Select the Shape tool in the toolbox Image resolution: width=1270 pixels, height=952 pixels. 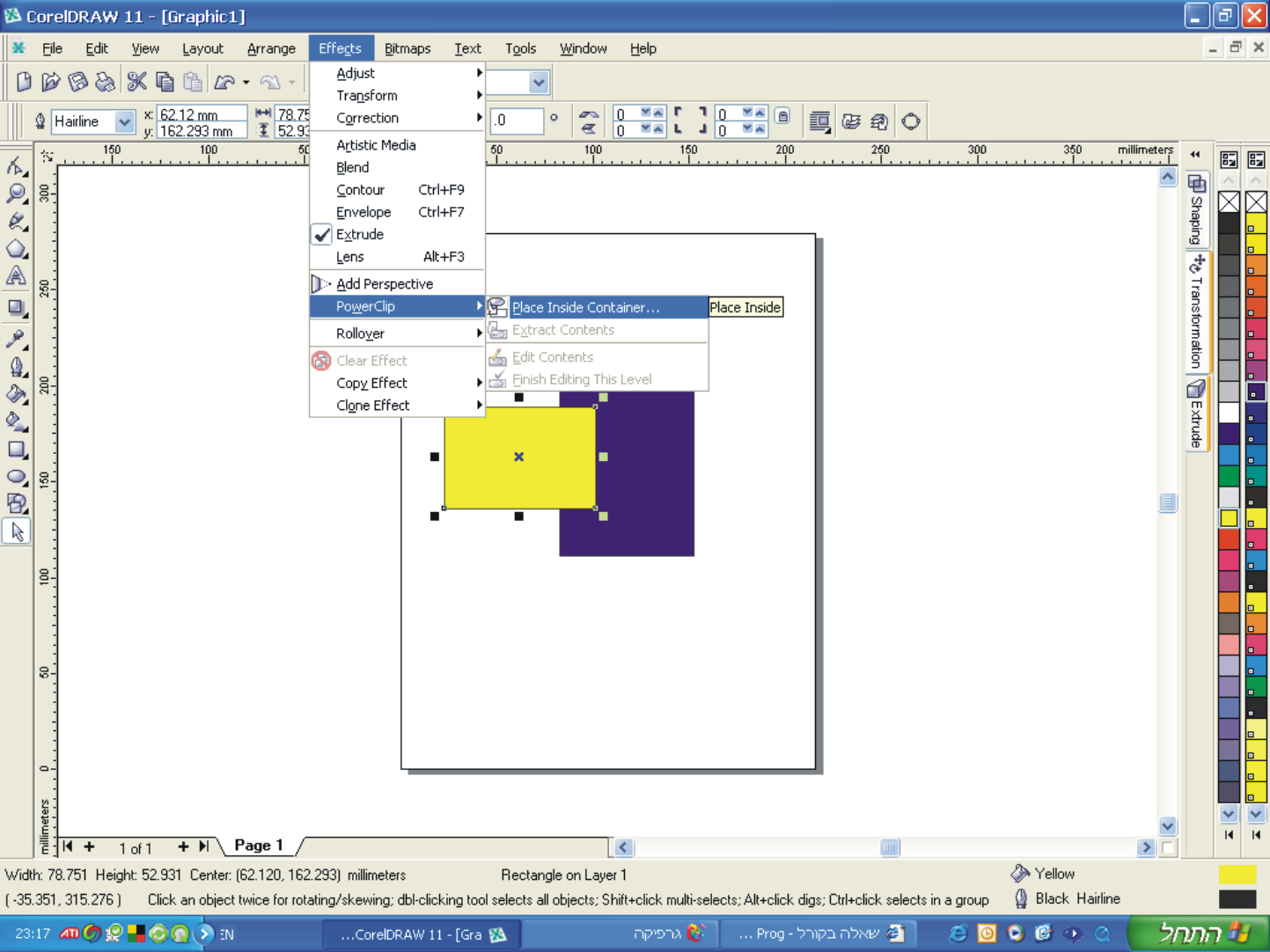[x=16, y=165]
